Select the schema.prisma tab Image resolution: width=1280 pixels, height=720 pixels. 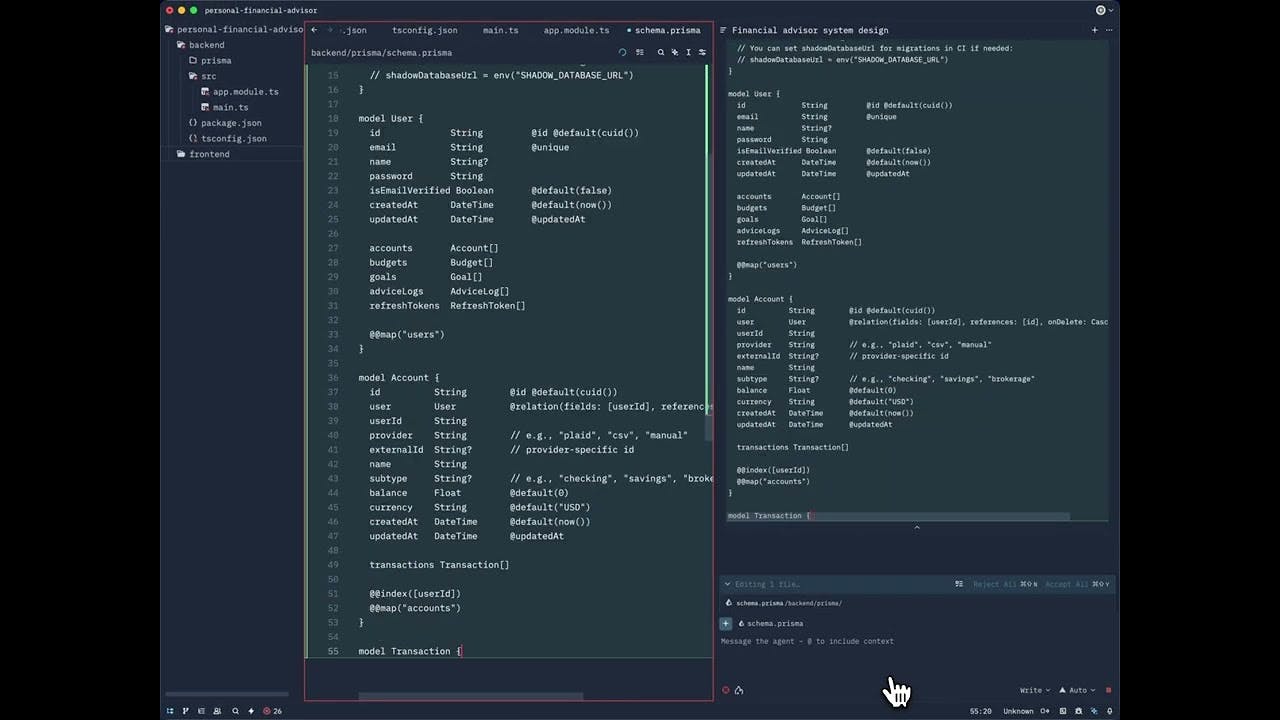[668, 30]
